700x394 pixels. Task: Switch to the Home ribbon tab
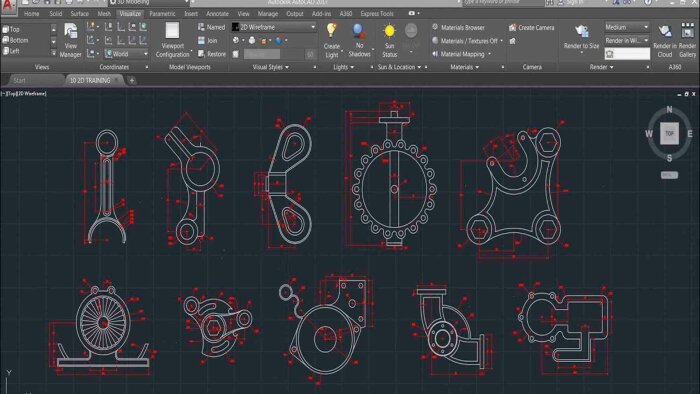31,14
